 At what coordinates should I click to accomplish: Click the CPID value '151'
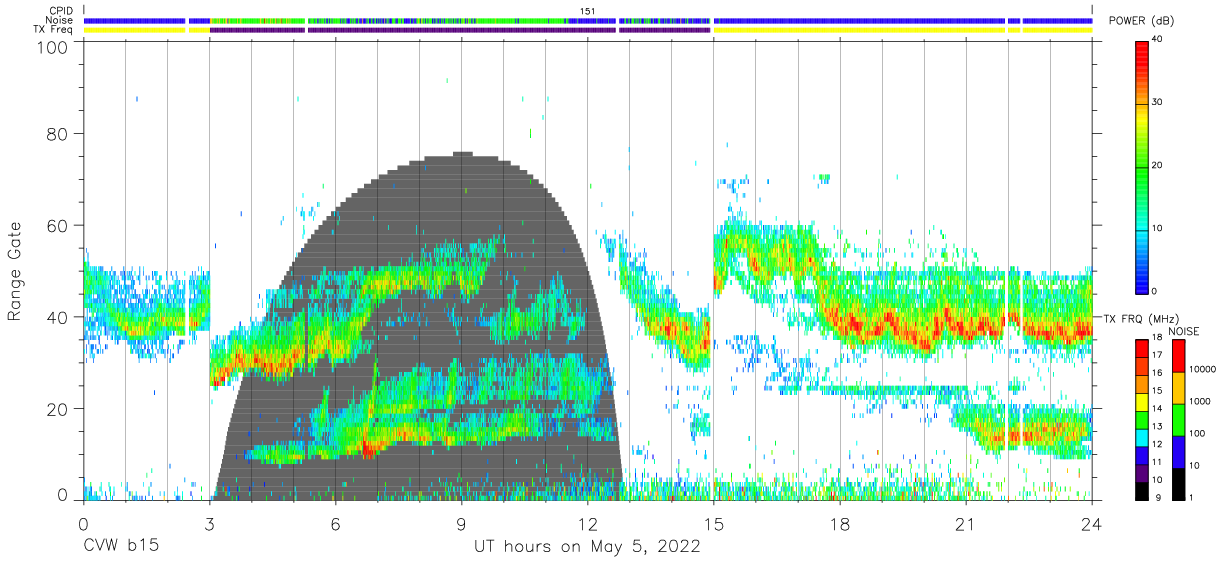[588, 11]
